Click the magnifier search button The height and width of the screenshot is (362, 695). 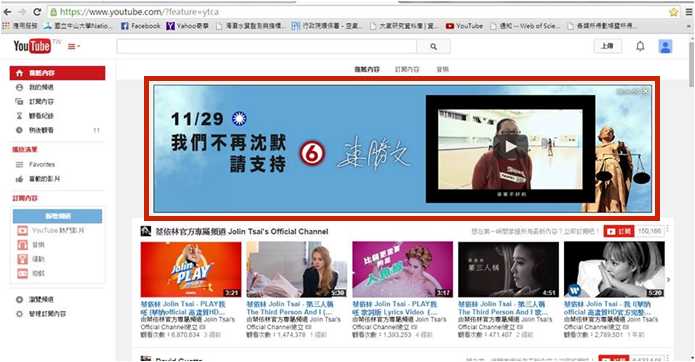click(x=433, y=47)
